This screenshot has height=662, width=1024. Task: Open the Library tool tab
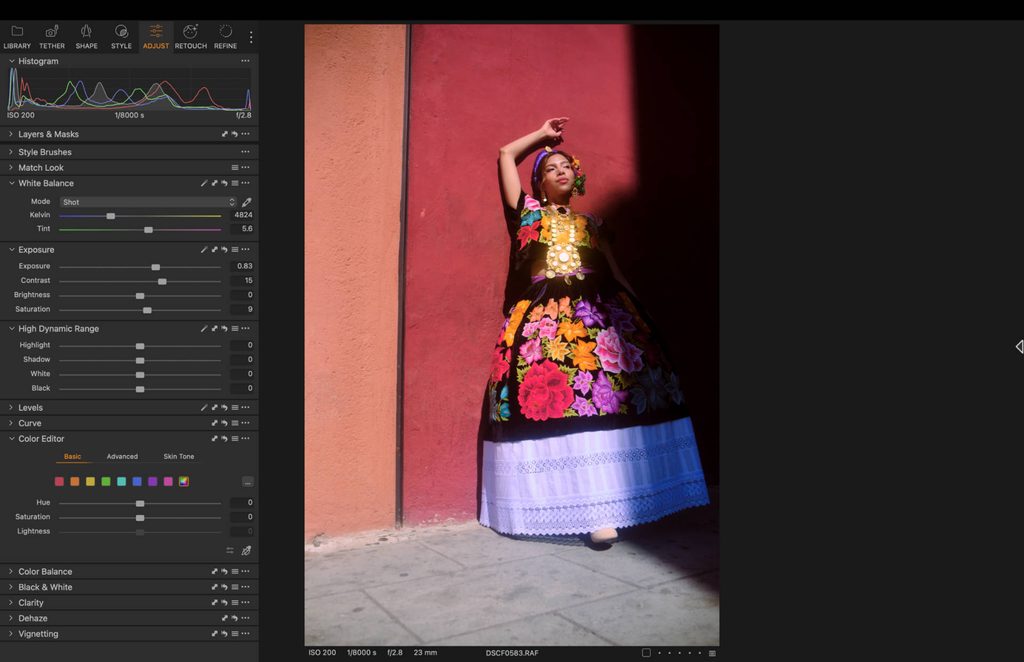pos(17,37)
